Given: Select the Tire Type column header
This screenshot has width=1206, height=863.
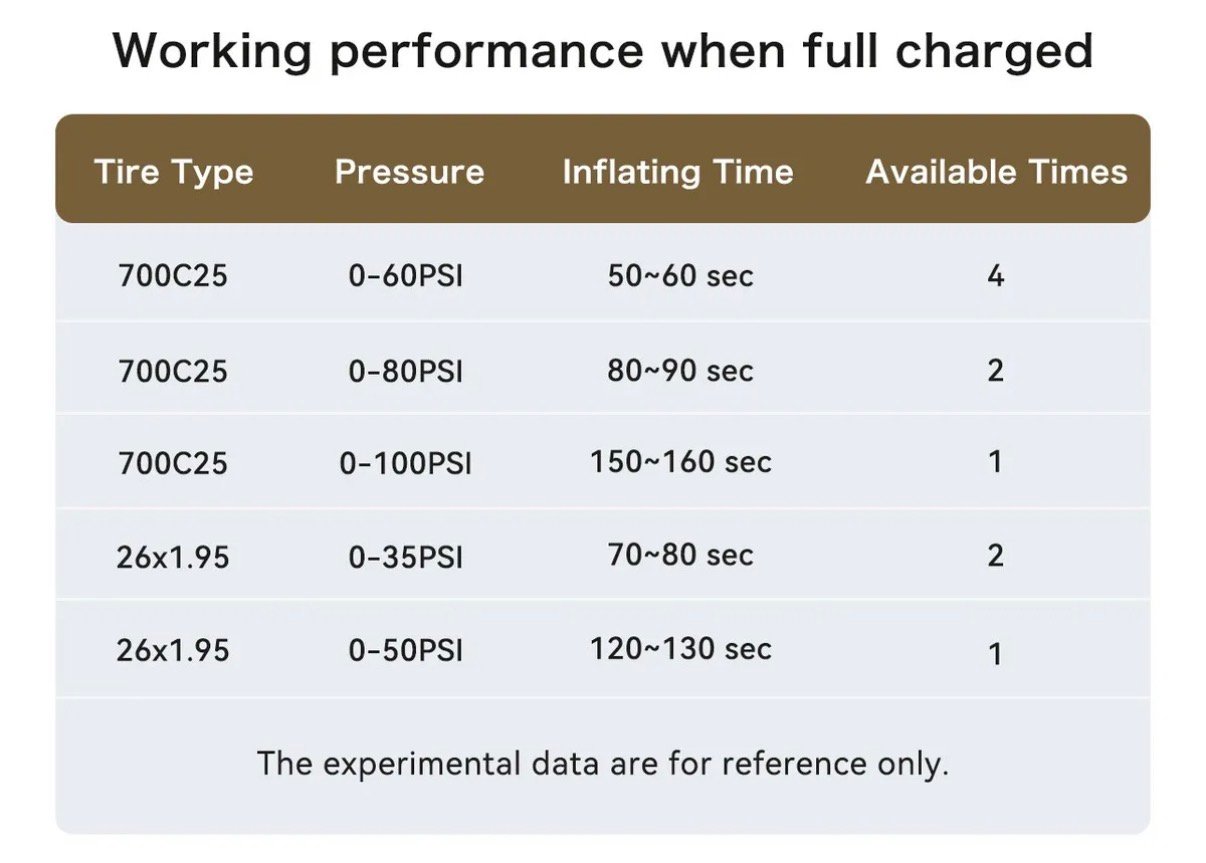Looking at the screenshot, I should click(174, 172).
